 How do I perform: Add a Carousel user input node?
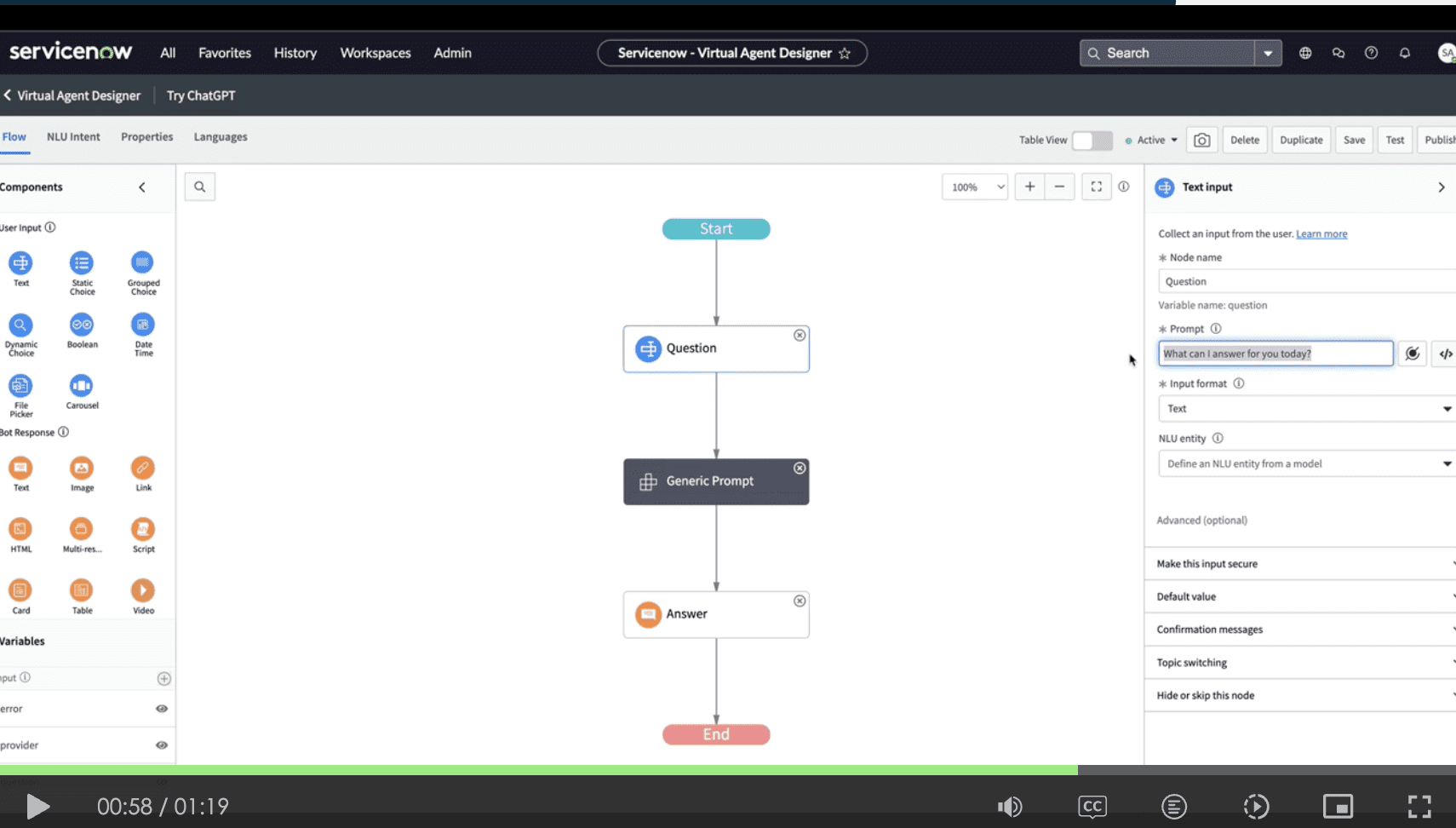(82, 386)
